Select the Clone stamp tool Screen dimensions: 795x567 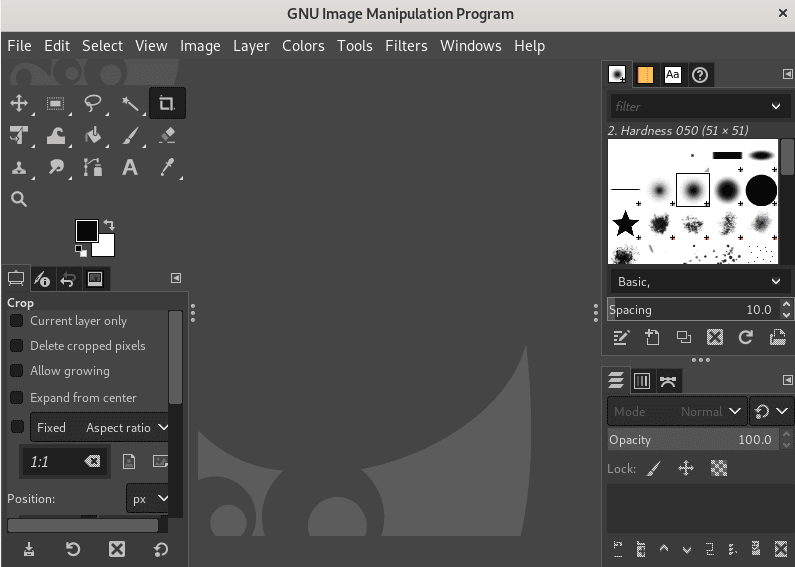coord(19,167)
